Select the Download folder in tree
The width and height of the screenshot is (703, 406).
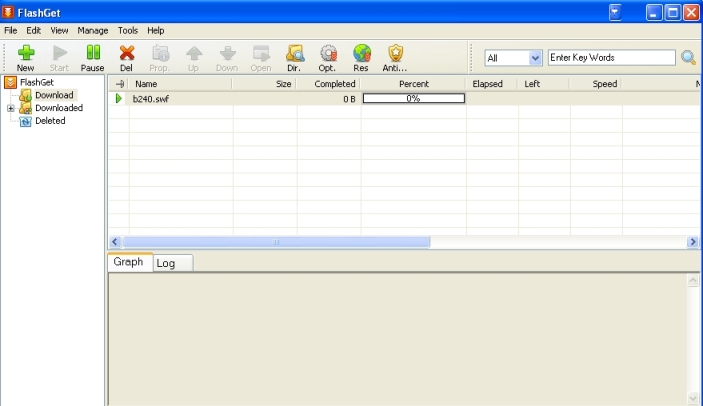click(54, 95)
